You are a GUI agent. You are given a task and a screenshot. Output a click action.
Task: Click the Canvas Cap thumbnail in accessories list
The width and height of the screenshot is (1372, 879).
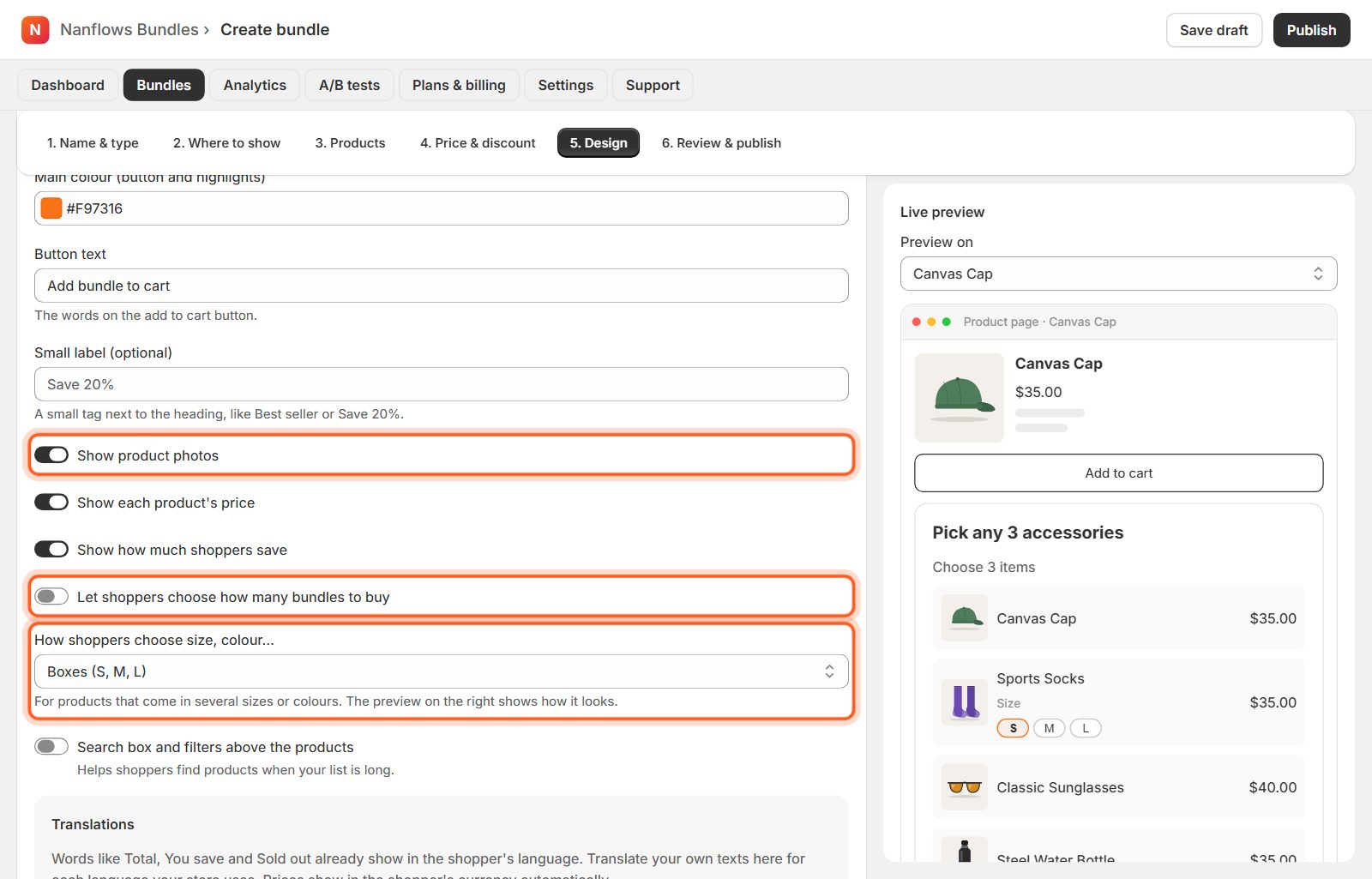click(x=965, y=618)
